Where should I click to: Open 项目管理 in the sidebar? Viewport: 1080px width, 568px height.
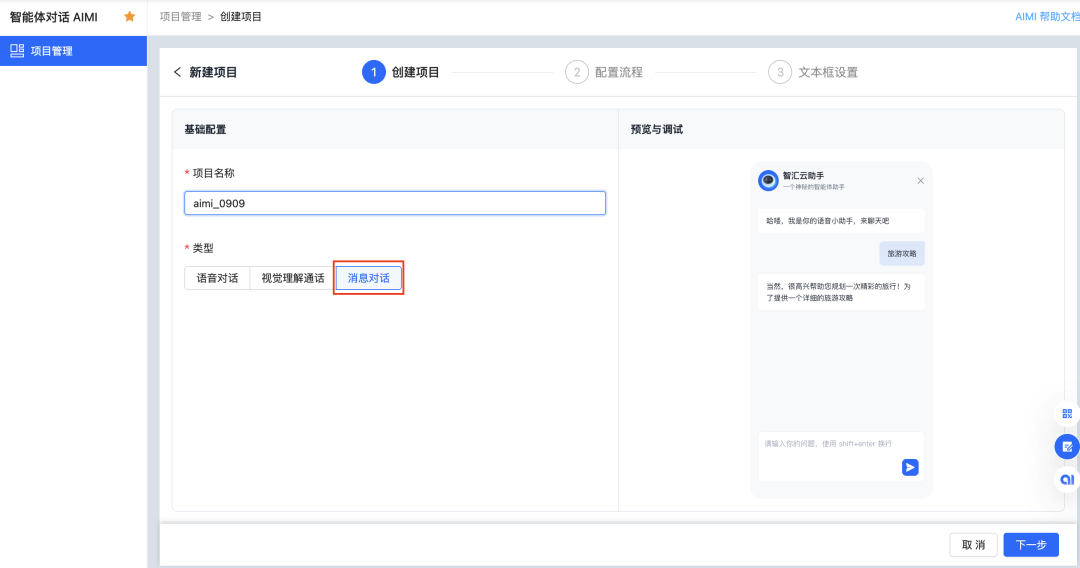tap(73, 51)
